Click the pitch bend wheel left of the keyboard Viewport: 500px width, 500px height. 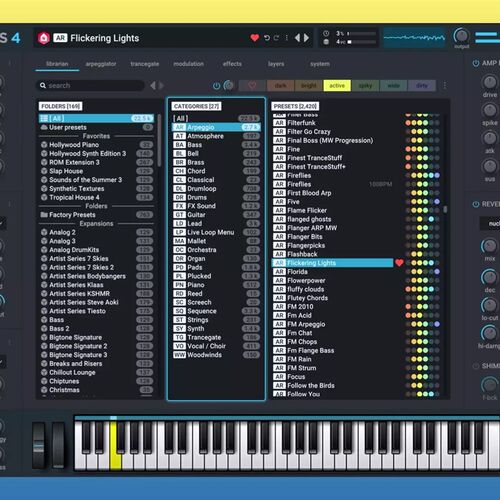[x=38, y=446]
